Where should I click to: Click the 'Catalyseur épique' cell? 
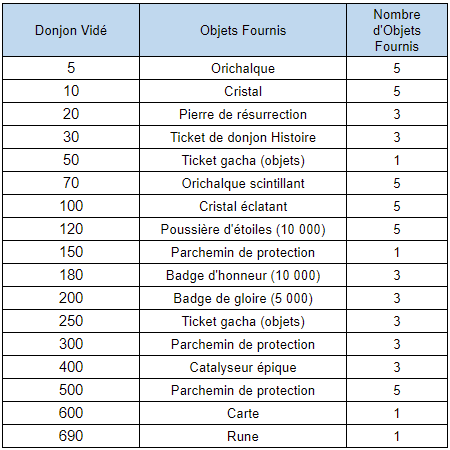[243, 367]
